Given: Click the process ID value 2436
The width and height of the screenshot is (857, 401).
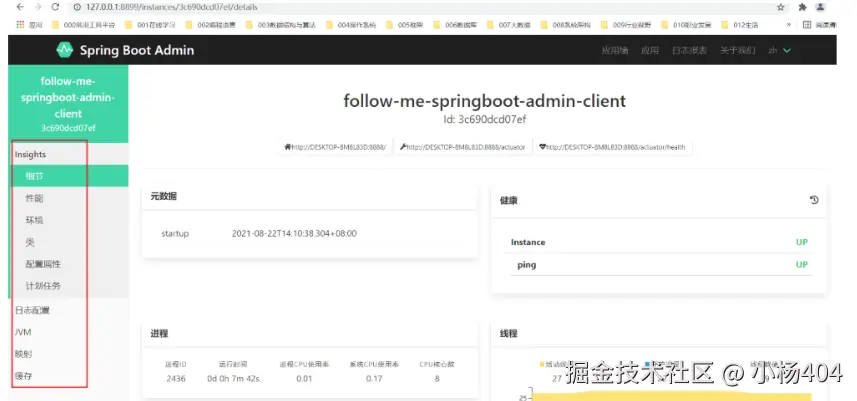Looking at the screenshot, I should (x=175, y=378).
